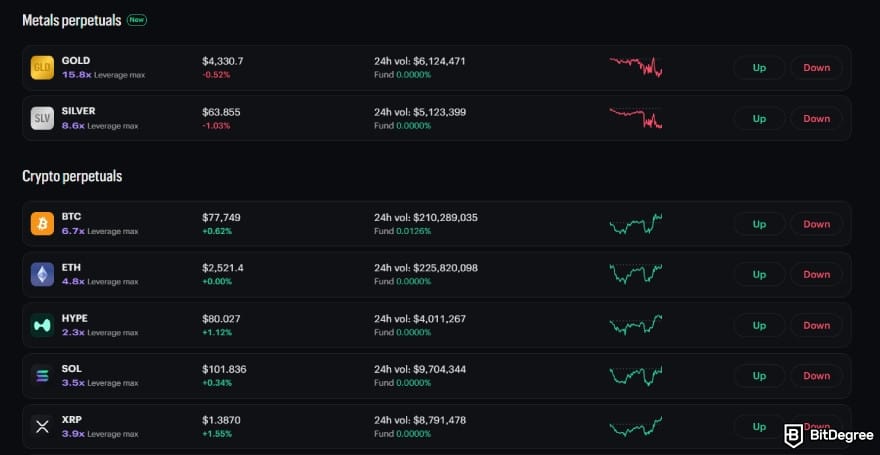The height and width of the screenshot is (455, 880).
Task: Click the HYPE price $80.027
Action: [221, 319]
